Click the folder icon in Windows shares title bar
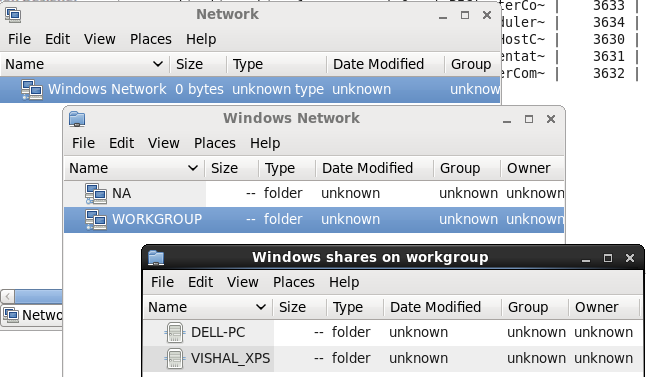646x377 pixels. click(156, 258)
